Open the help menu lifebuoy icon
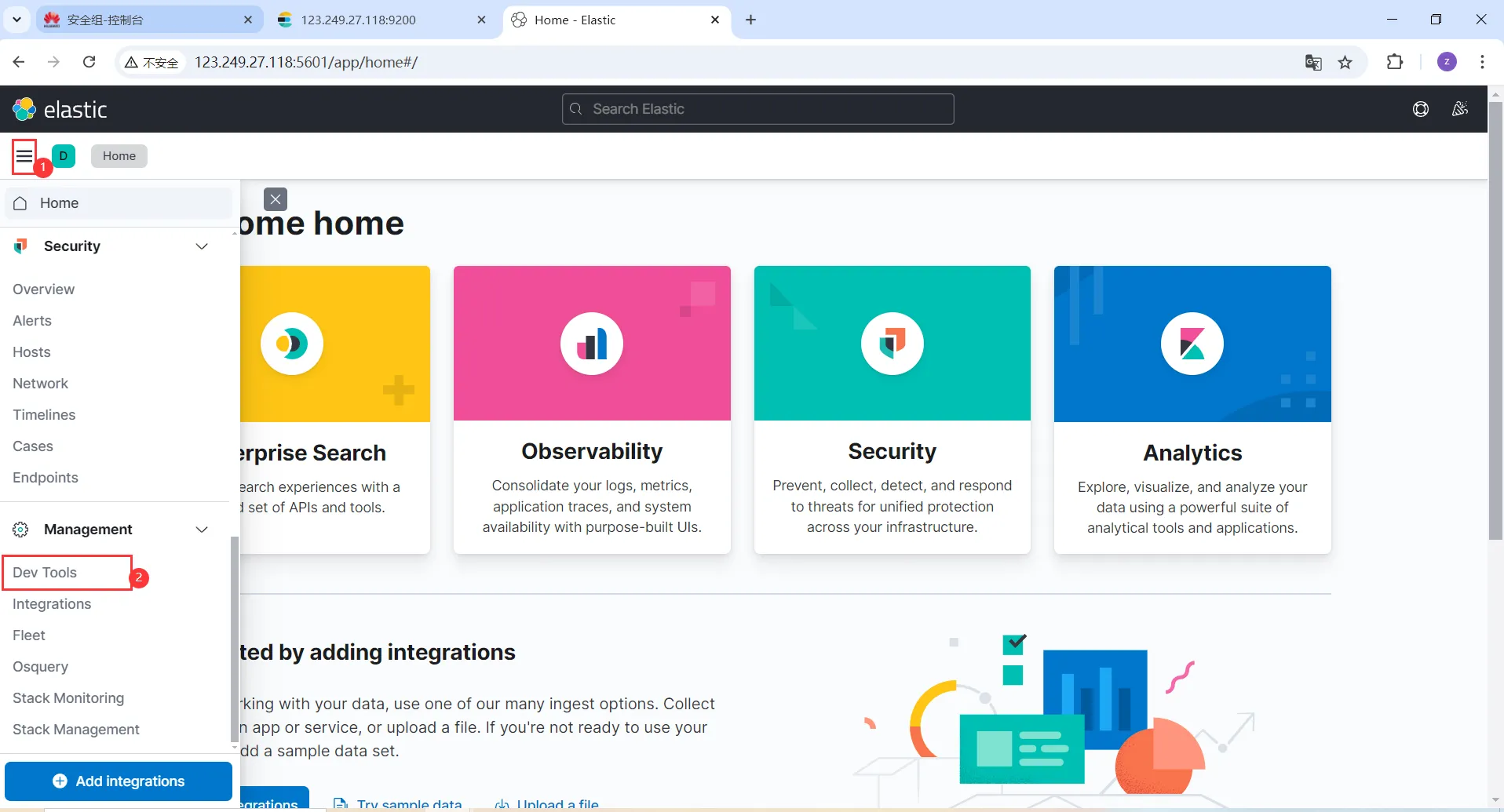1504x812 pixels. click(x=1421, y=109)
